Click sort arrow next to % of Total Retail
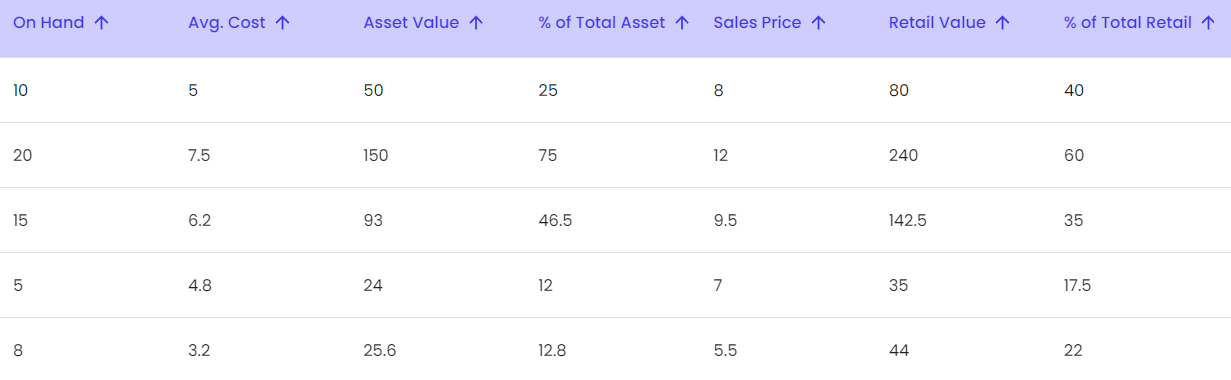 [1208, 23]
